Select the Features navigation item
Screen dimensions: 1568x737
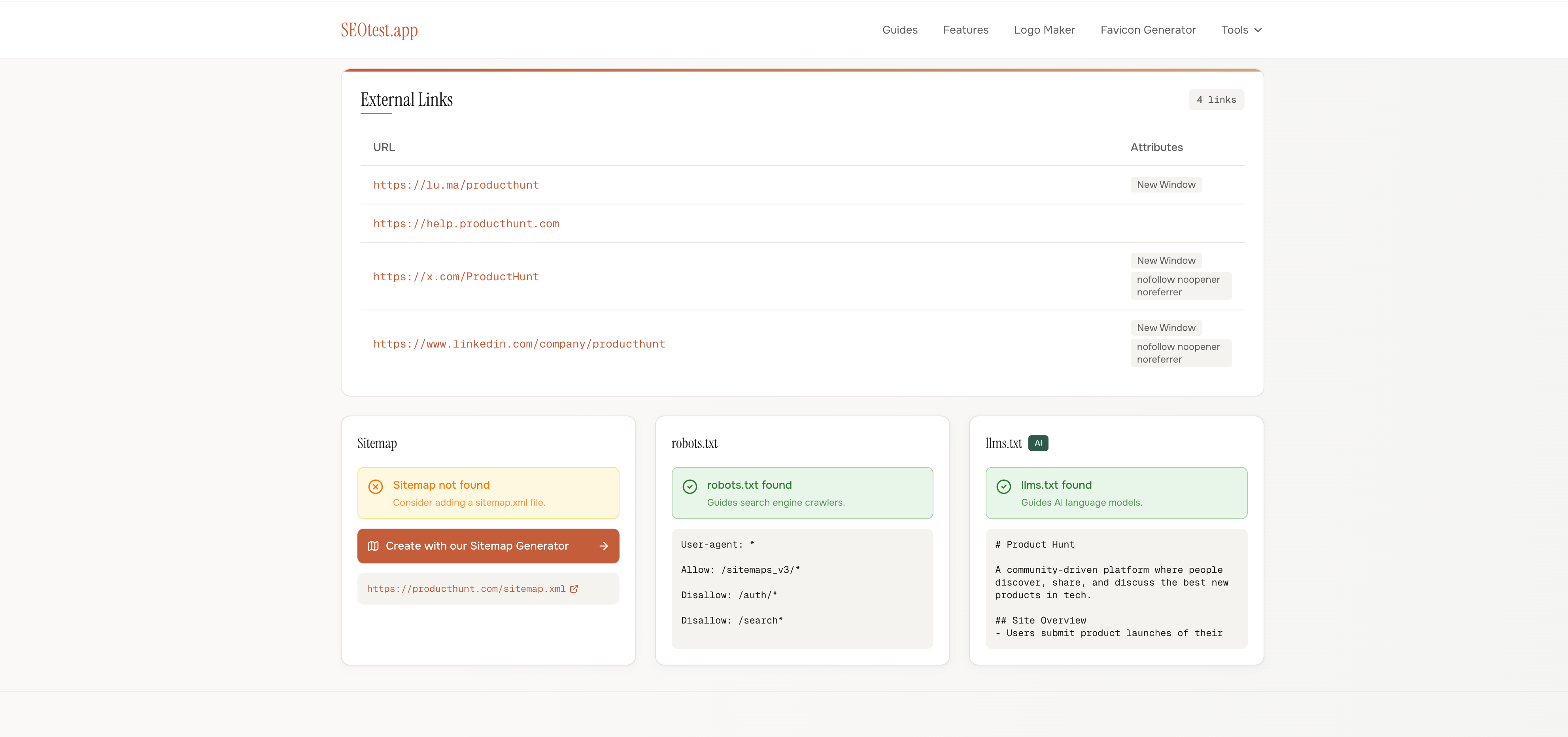click(x=965, y=29)
